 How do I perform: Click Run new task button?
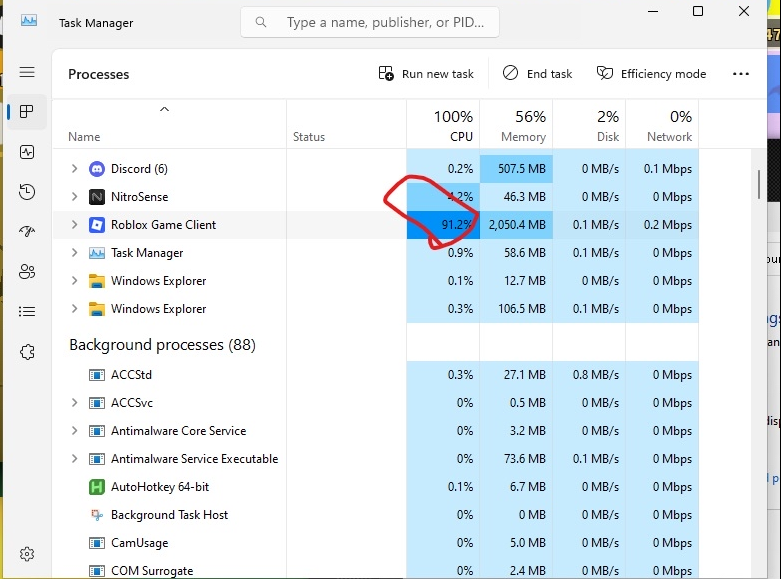[426, 74]
